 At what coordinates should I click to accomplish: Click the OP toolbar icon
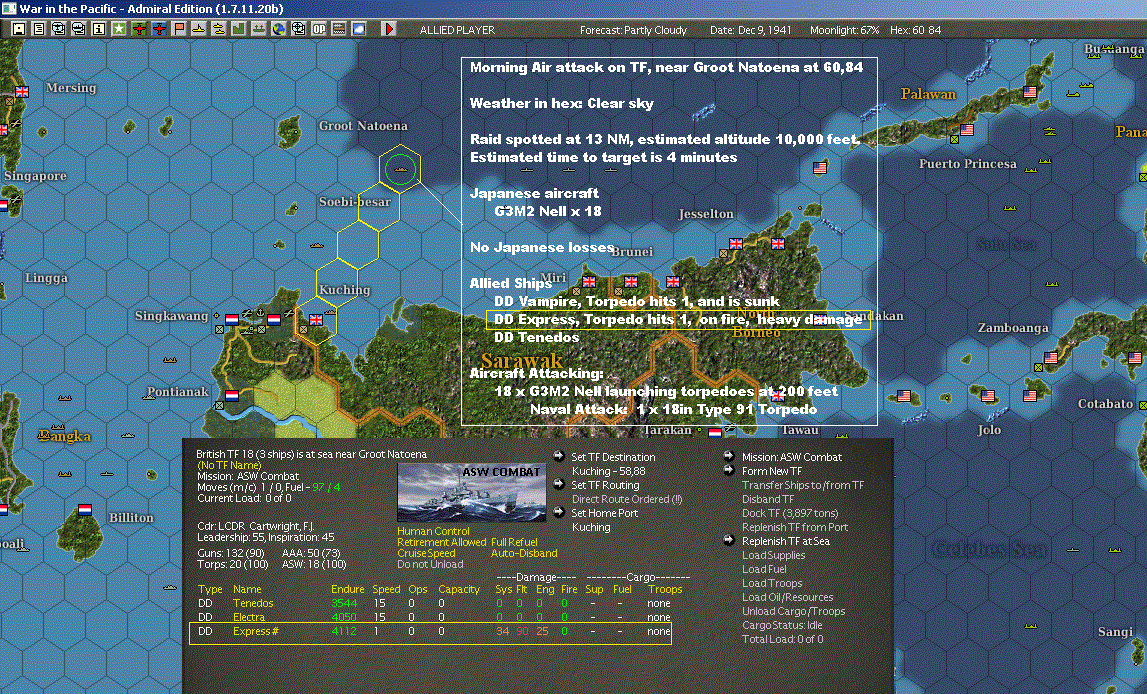point(318,29)
